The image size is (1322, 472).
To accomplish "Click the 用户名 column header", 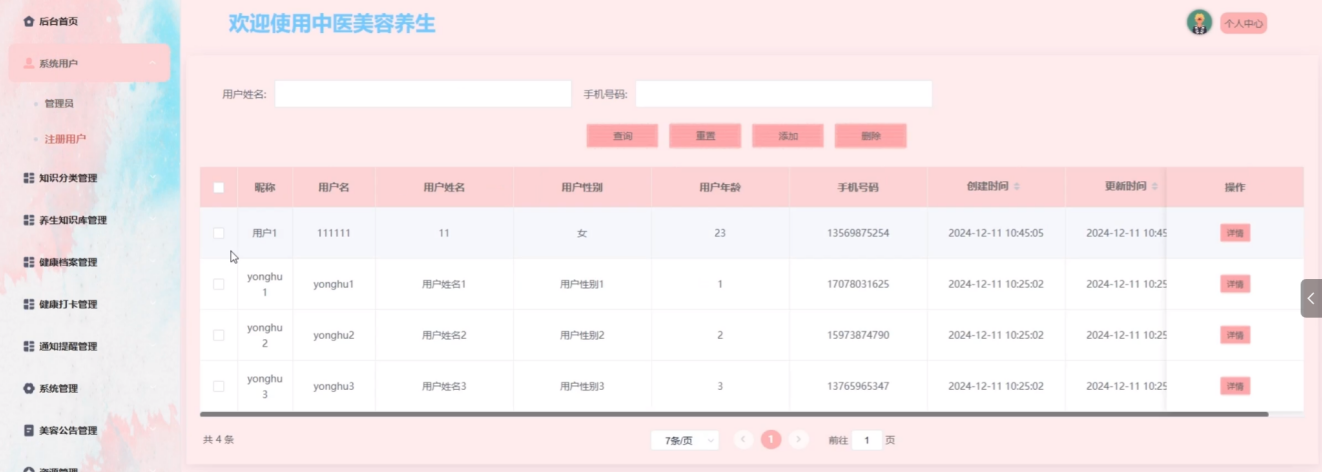I will coord(334,187).
